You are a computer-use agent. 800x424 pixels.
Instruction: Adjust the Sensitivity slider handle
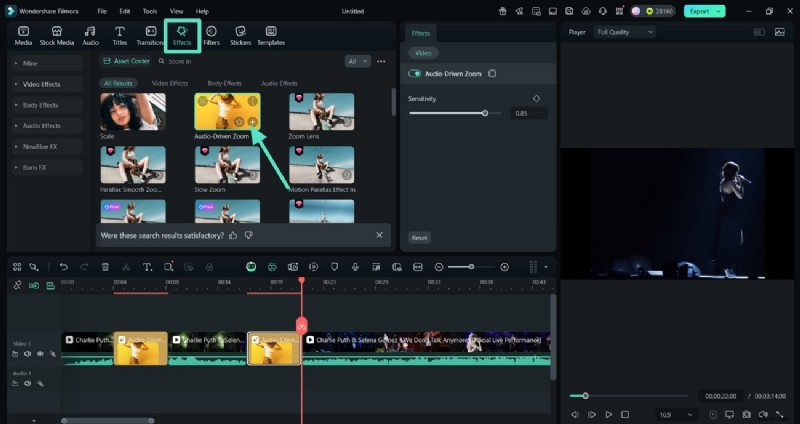tap(485, 113)
